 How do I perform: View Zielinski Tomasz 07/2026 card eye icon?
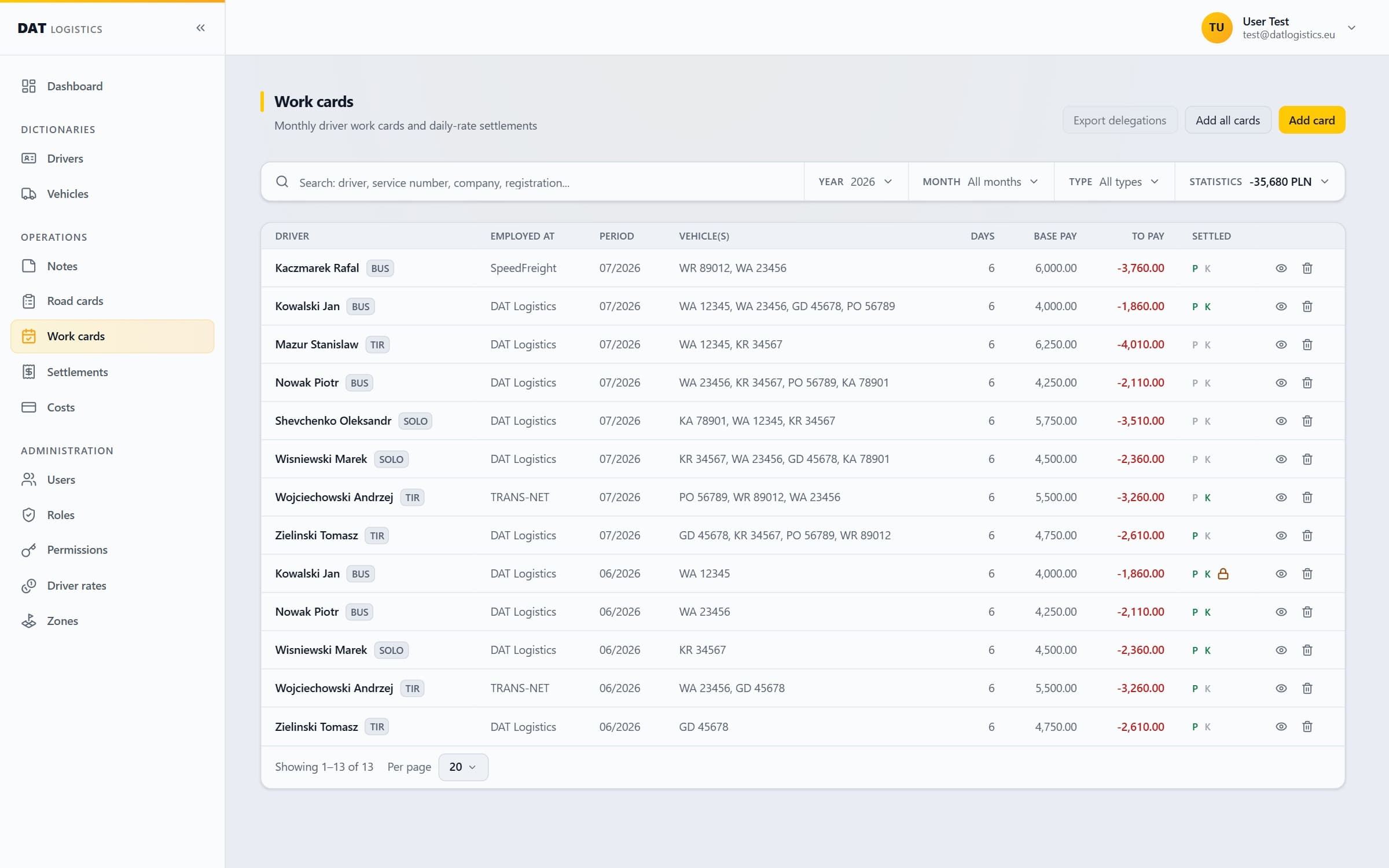click(x=1281, y=535)
